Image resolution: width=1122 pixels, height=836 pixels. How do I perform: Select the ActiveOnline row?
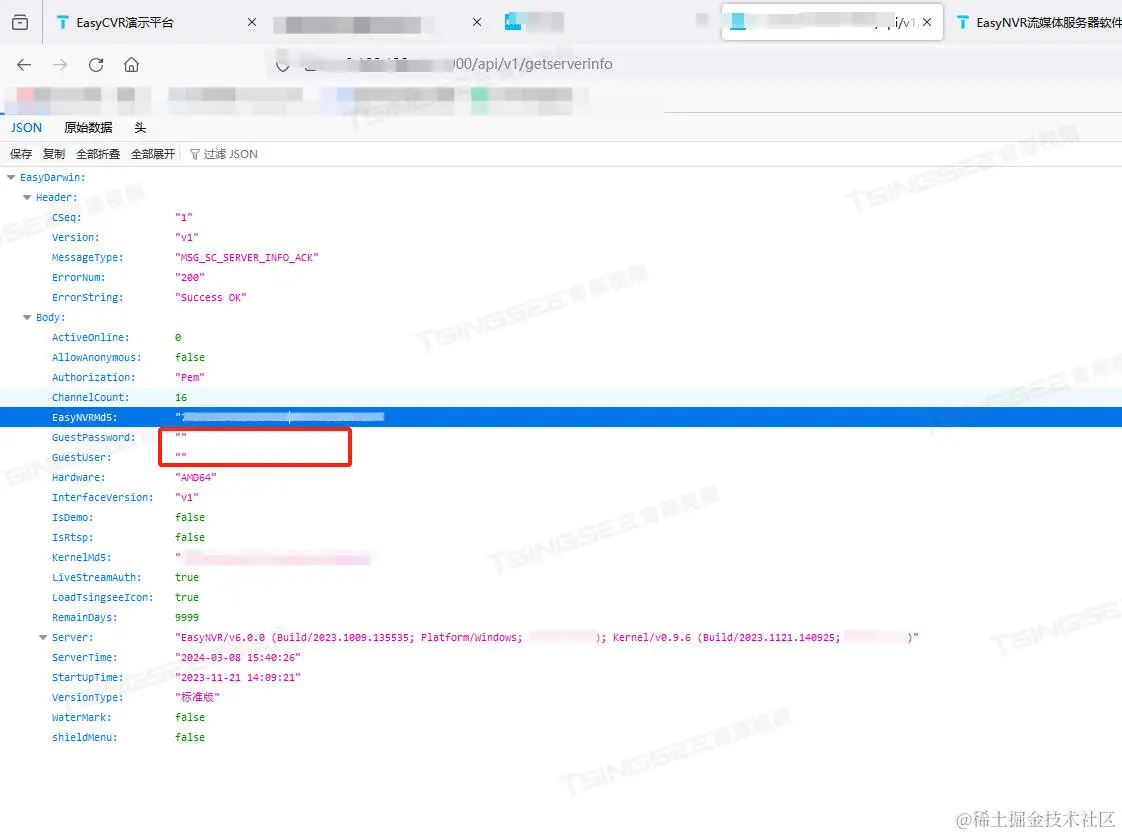coord(561,338)
